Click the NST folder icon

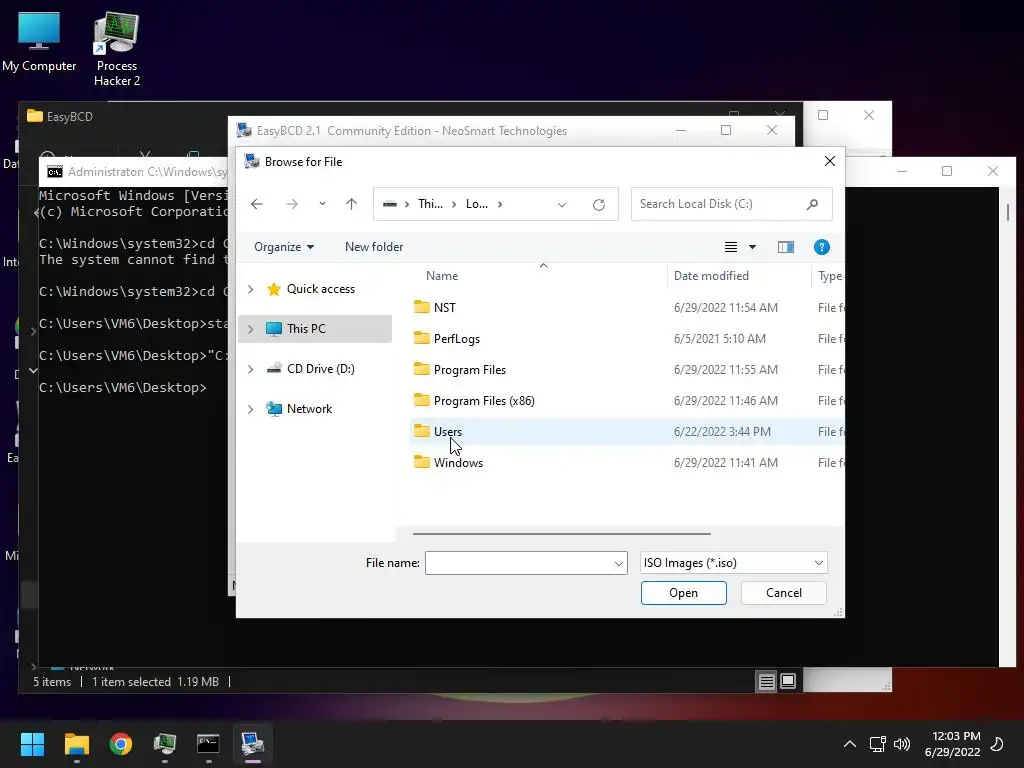(x=422, y=307)
